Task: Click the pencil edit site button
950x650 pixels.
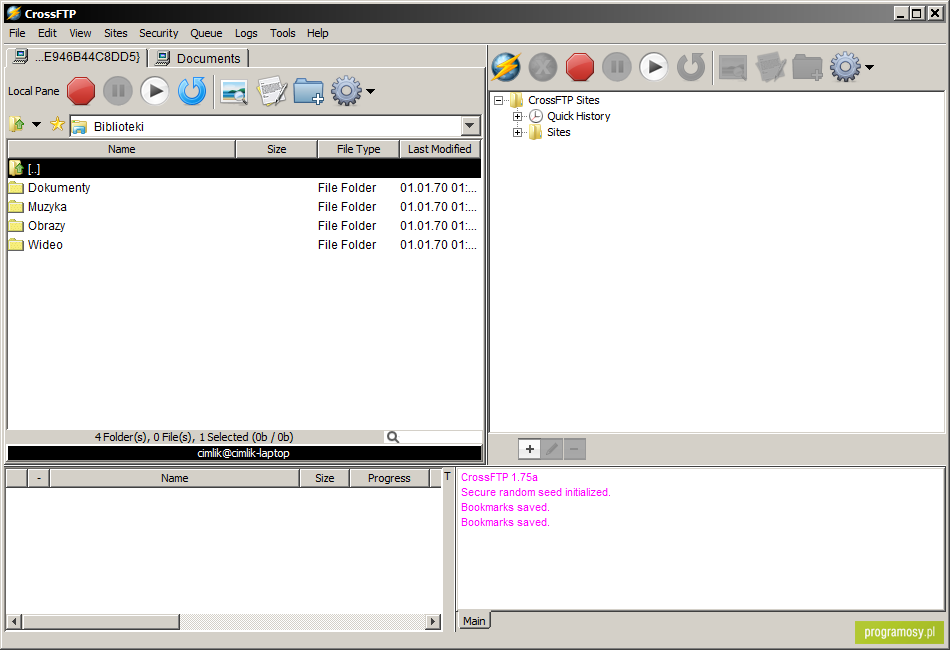Action: coord(552,449)
